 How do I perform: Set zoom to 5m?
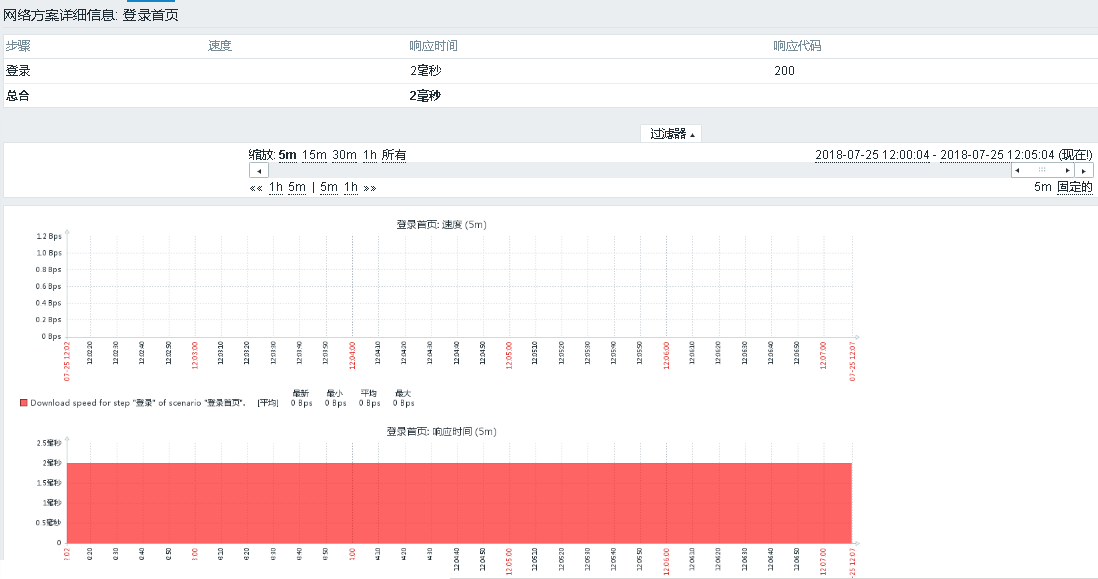(x=288, y=155)
